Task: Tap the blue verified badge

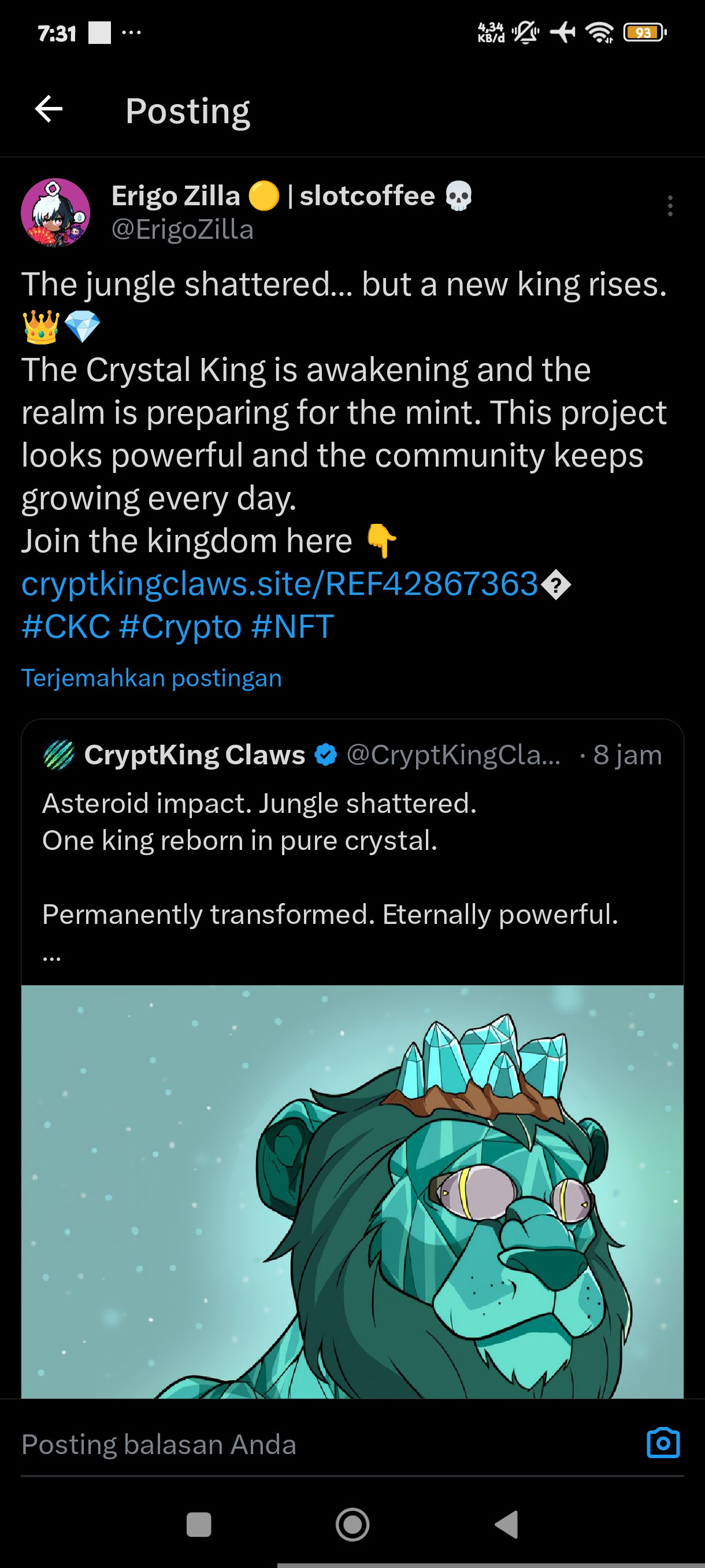Action: point(326,755)
